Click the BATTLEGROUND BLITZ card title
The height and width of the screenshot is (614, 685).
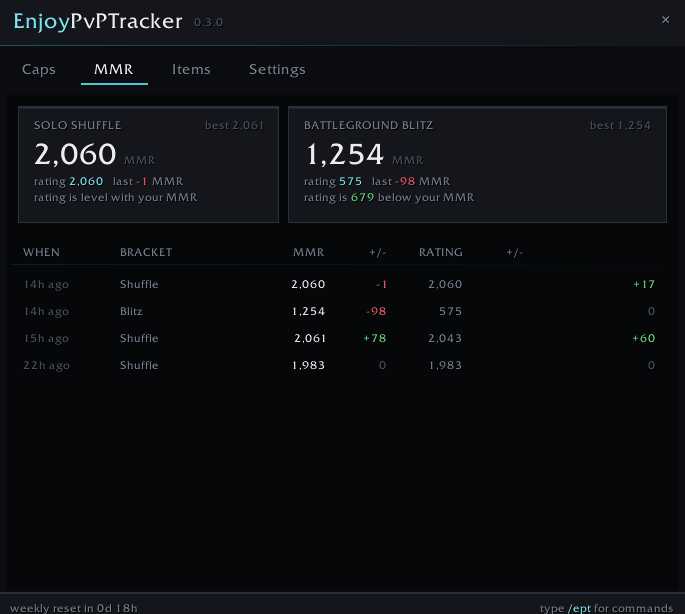click(368, 125)
